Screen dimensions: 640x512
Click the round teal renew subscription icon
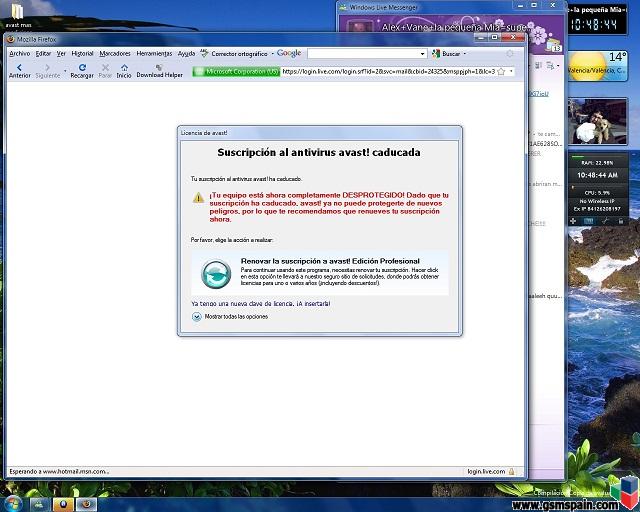pyautogui.click(x=216, y=274)
